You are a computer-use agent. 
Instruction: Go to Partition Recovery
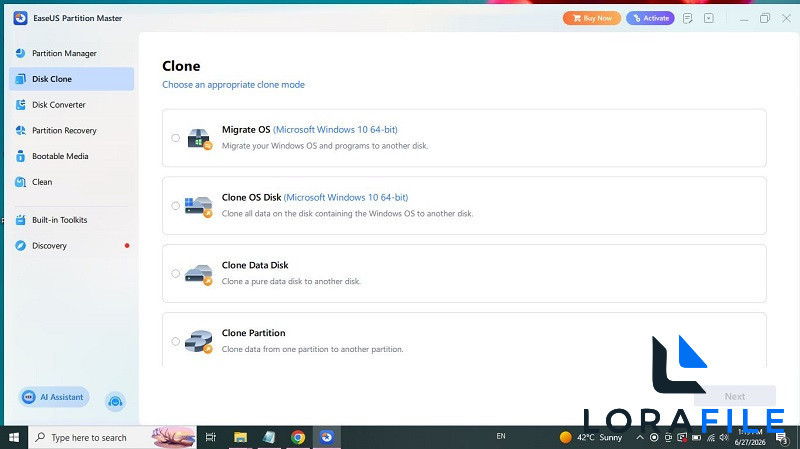tap(71, 131)
